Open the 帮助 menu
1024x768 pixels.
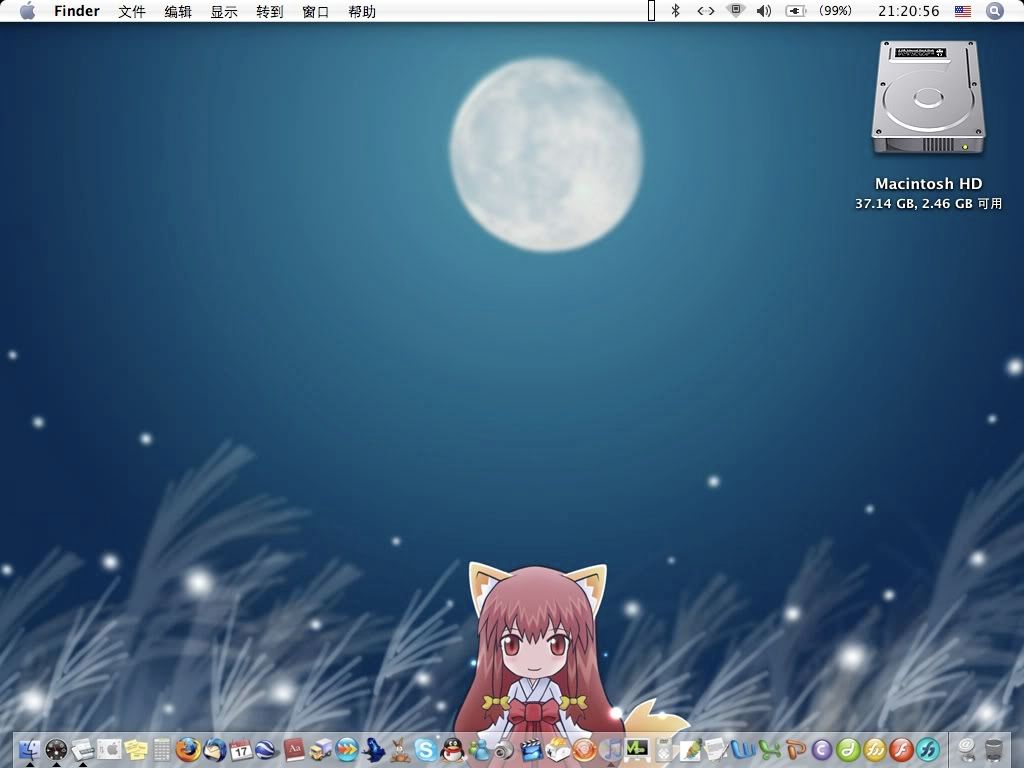pos(362,11)
